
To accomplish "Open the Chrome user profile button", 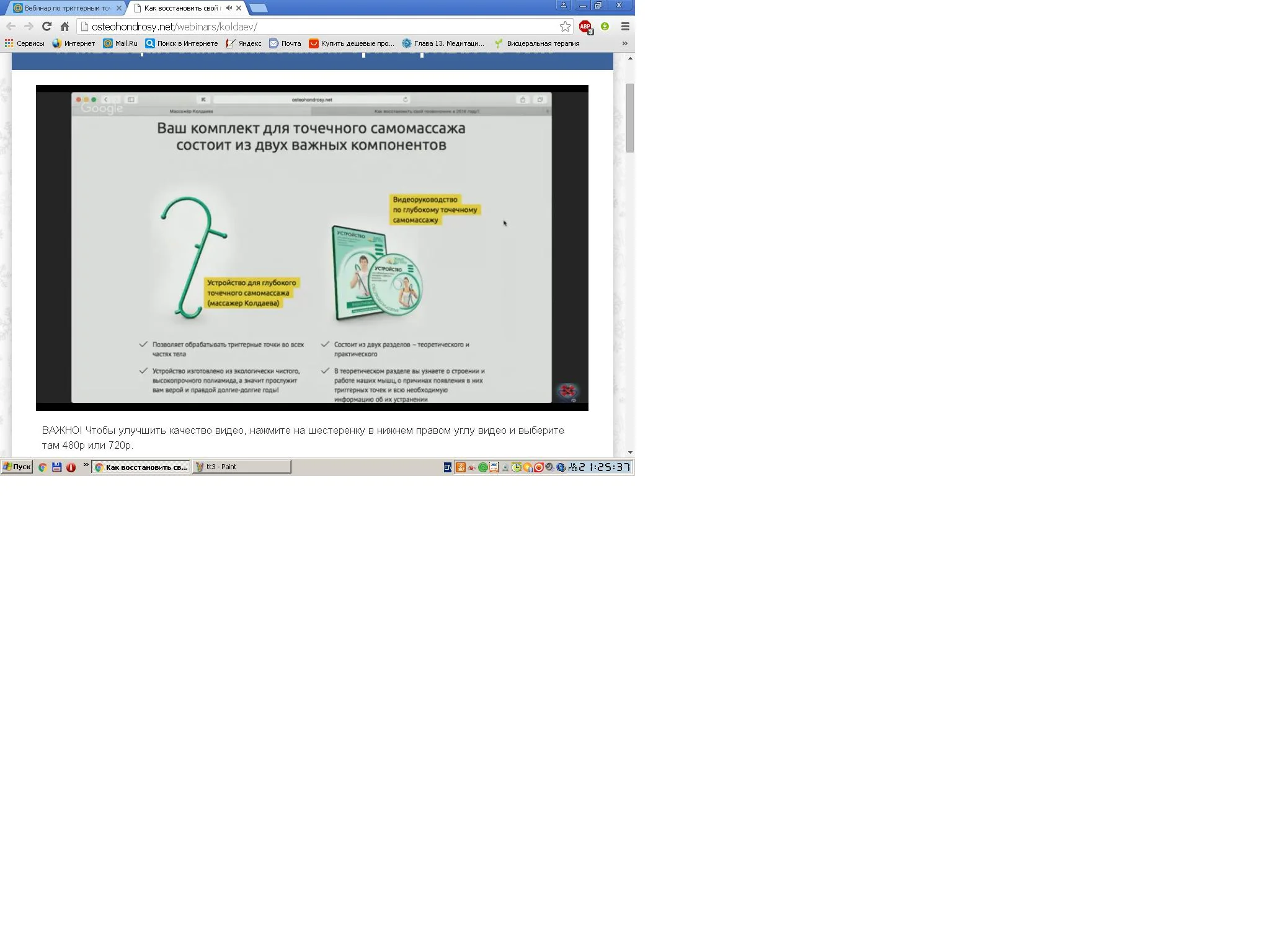I will click(x=563, y=5).
